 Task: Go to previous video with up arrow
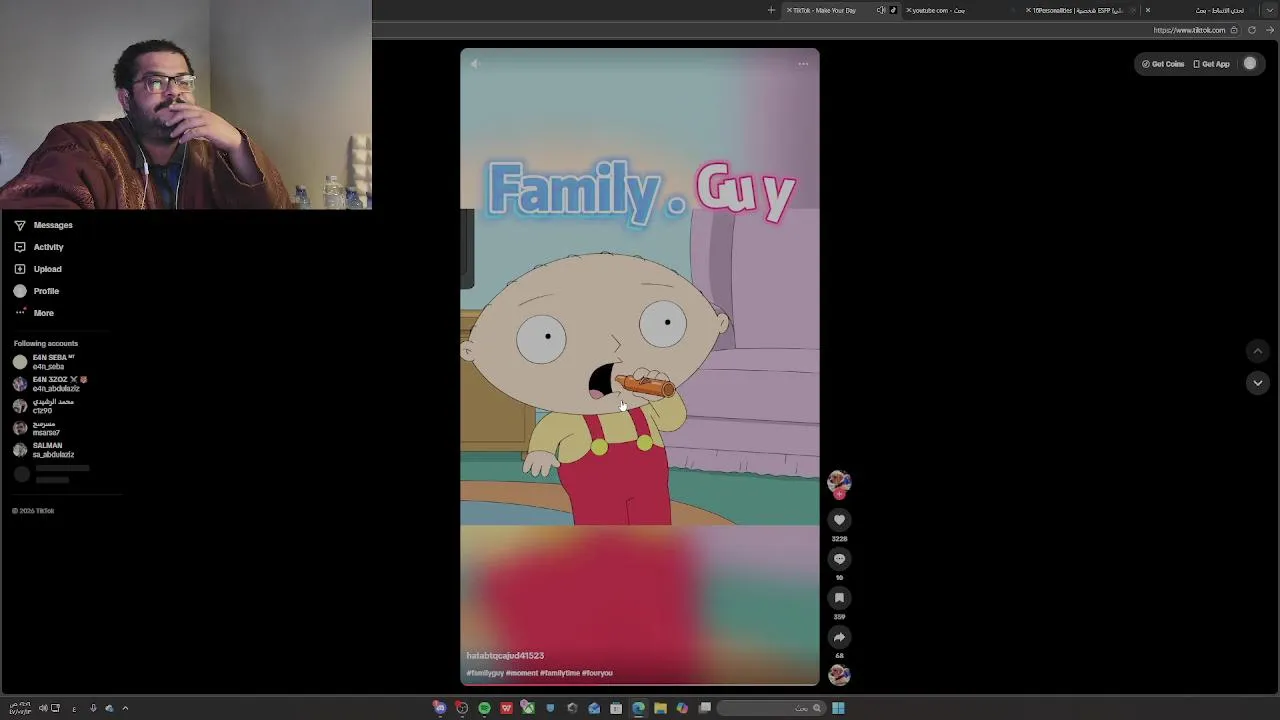[x=1258, y=351]
